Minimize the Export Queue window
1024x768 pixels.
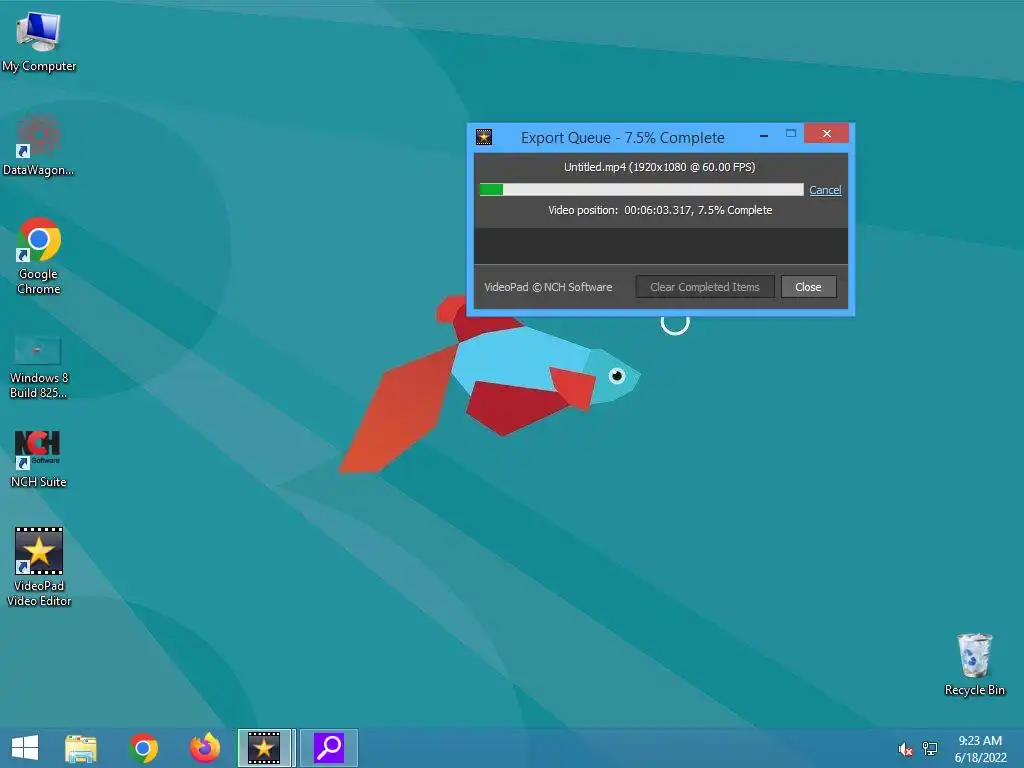click(x=764, y=135)
